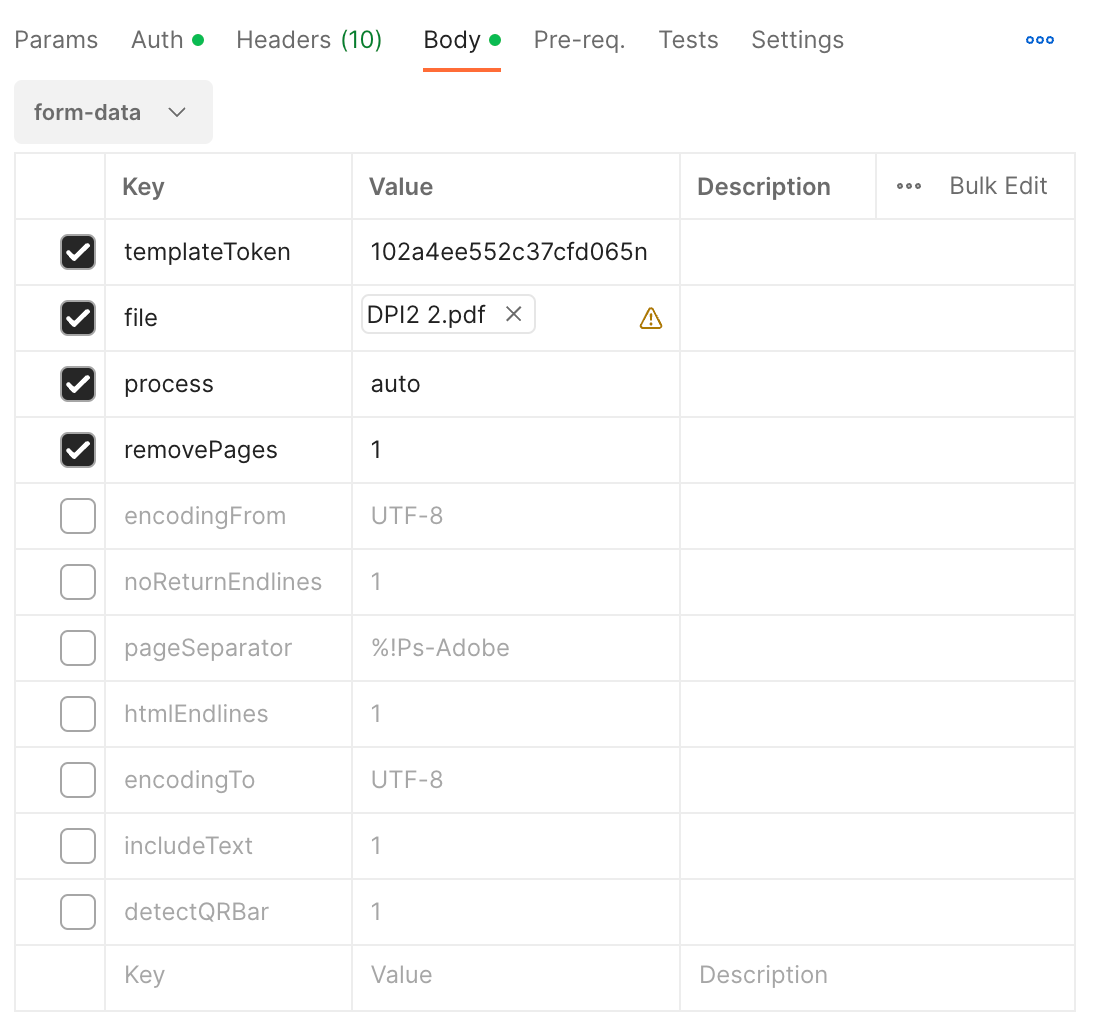Click the encodingTo value 'UTF-8'
The image size is (1106, 1030).
coord(407,780)
